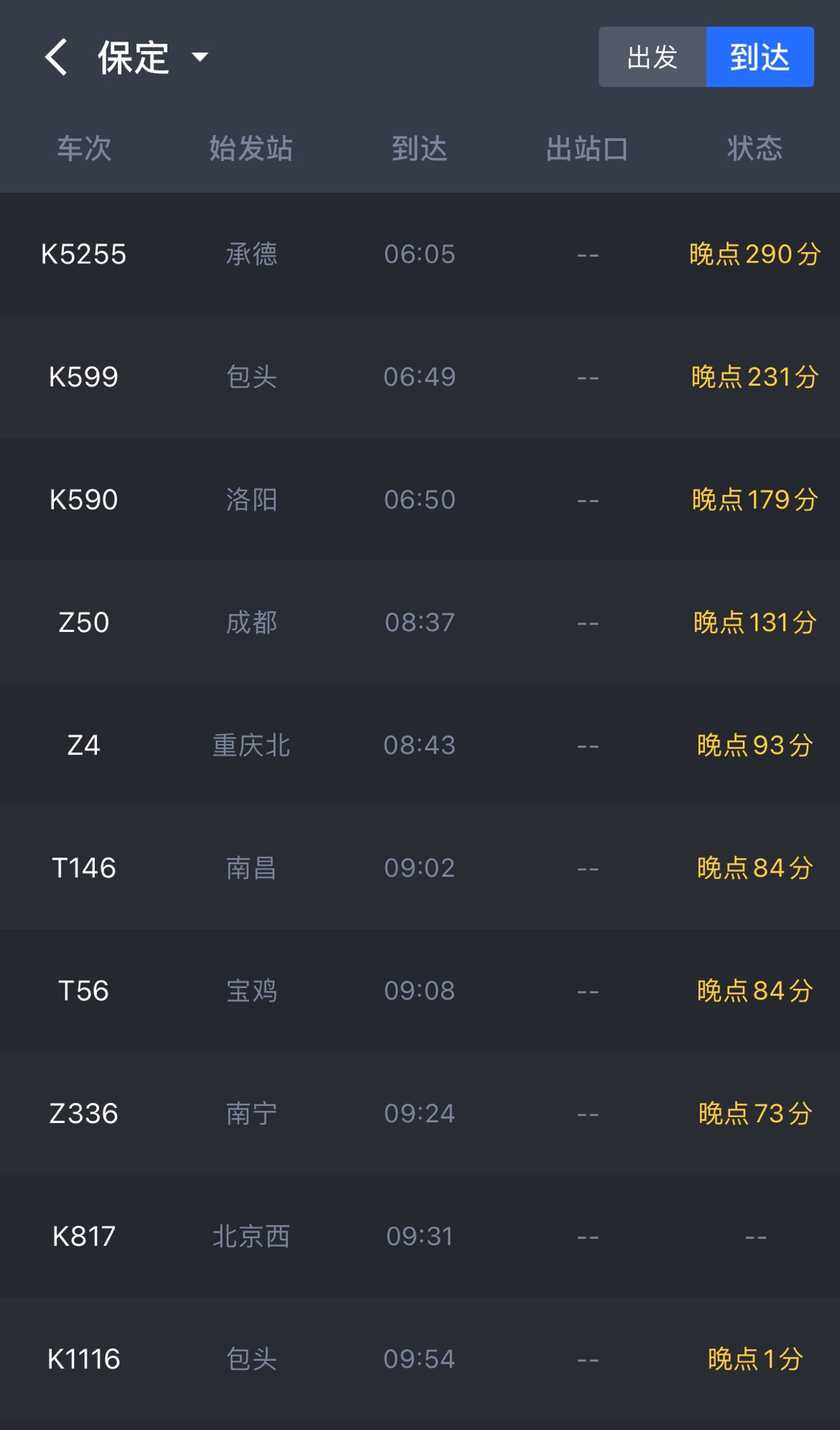Select the 到达 arrivals tab
The image size is (840, 1430).
tap(760, 57)
